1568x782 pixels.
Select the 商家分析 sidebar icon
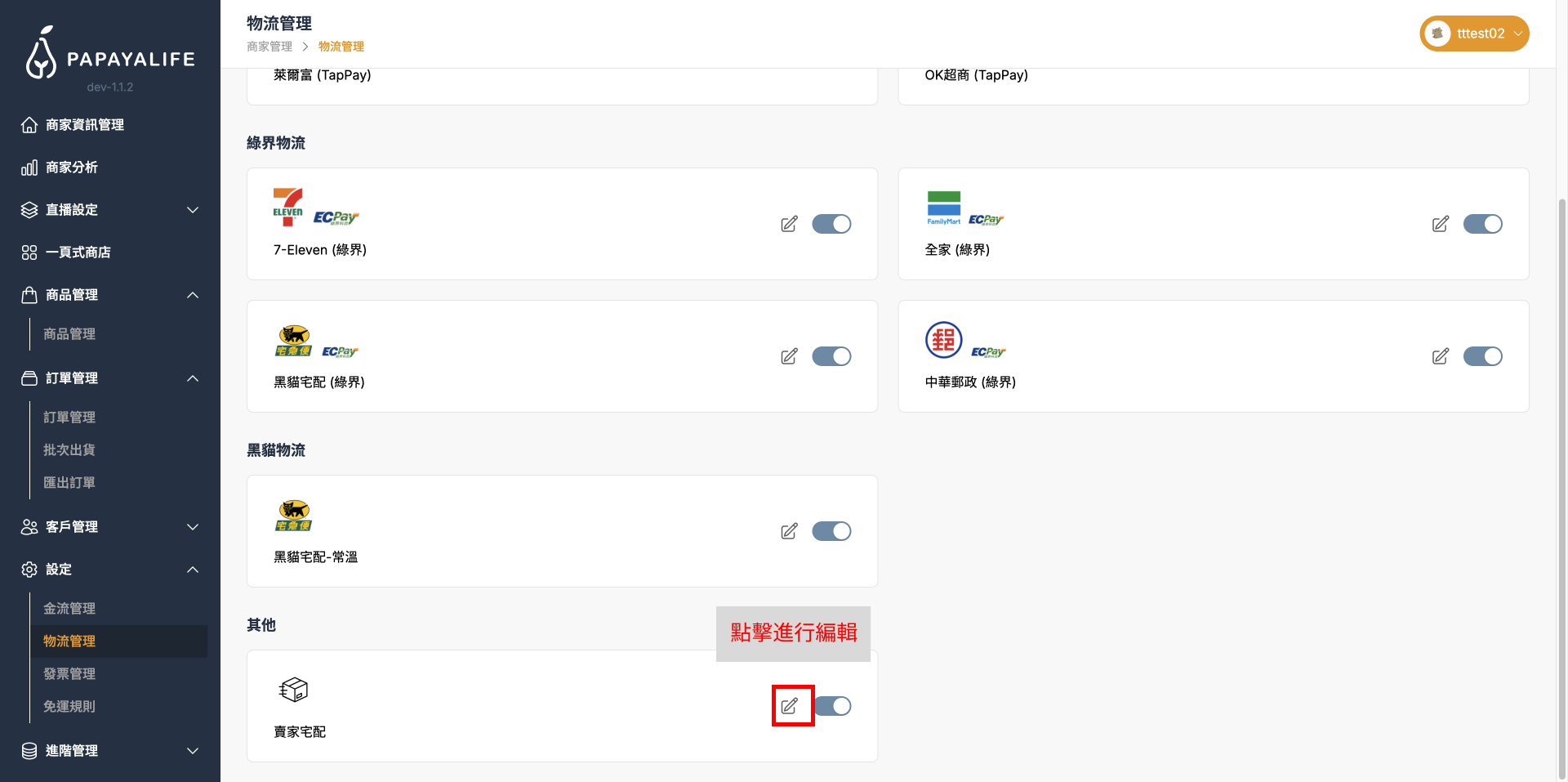pyautogui.click(x=29, y=167)
